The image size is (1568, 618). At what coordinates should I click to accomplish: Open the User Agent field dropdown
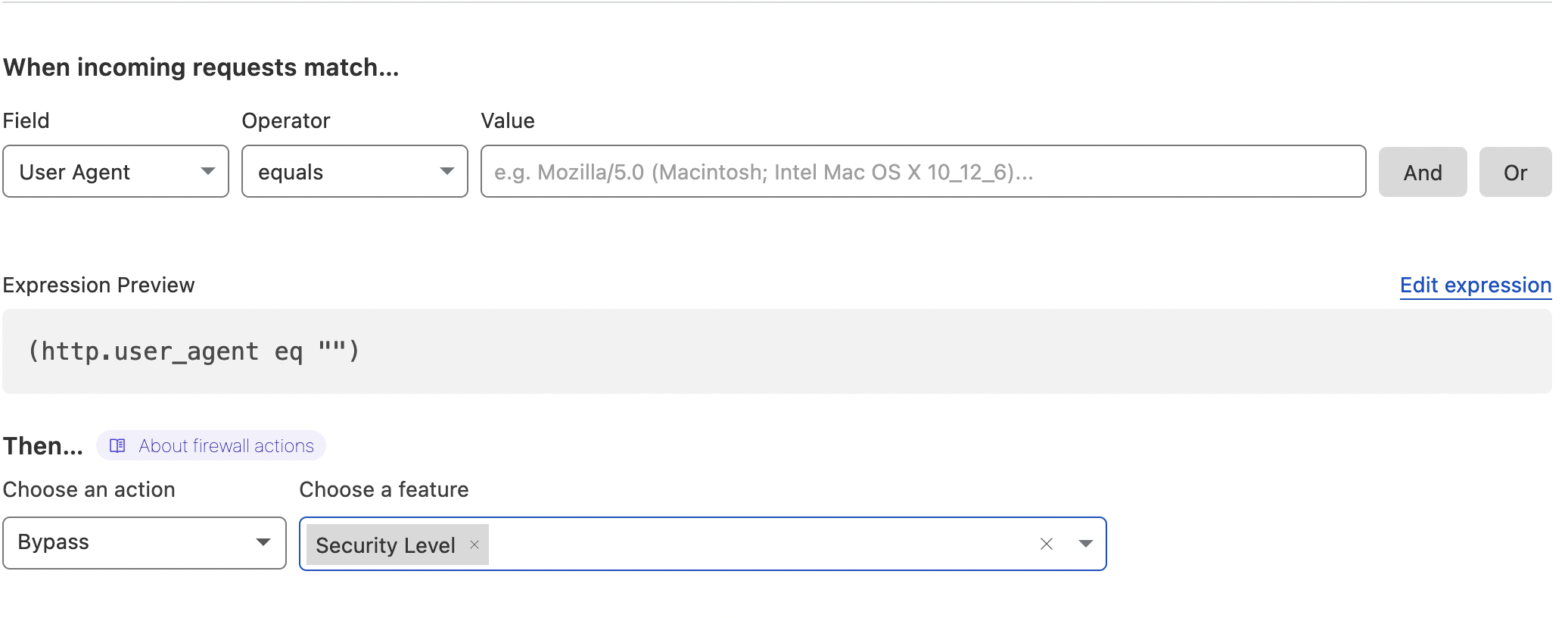click(x=115, y=172)
